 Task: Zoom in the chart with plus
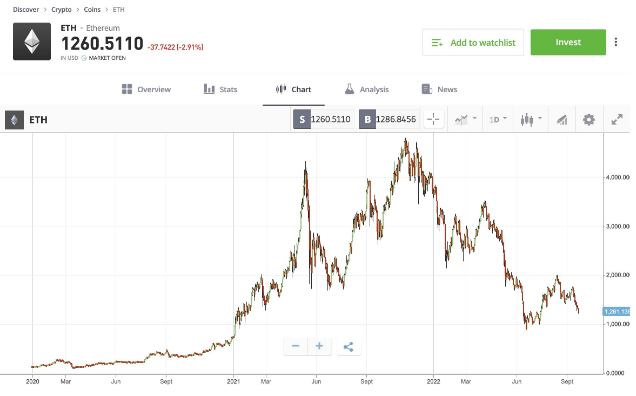(x=320, y=346)
